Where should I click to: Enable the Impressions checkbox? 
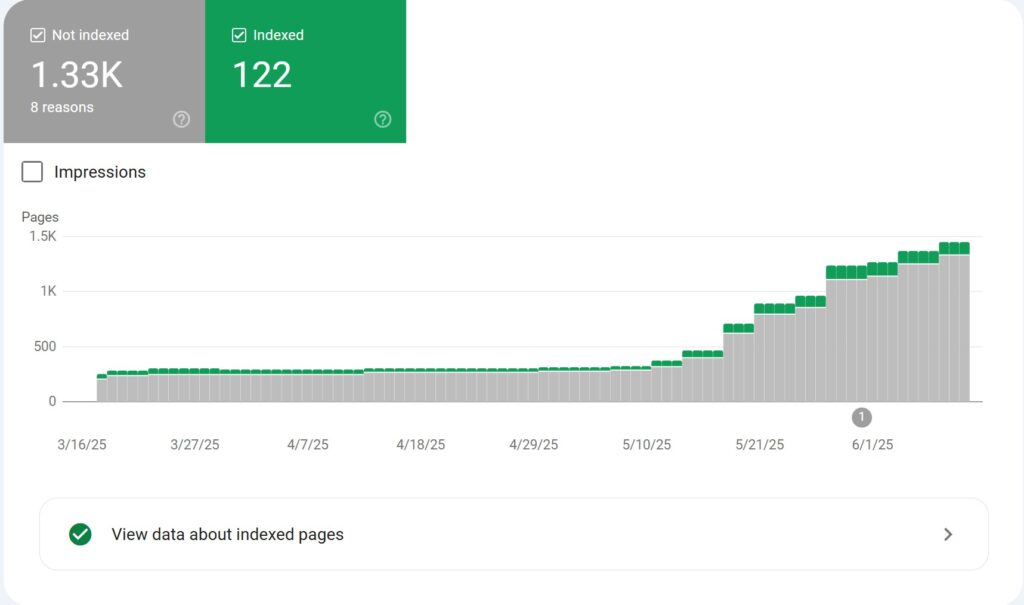coord(31,172)
